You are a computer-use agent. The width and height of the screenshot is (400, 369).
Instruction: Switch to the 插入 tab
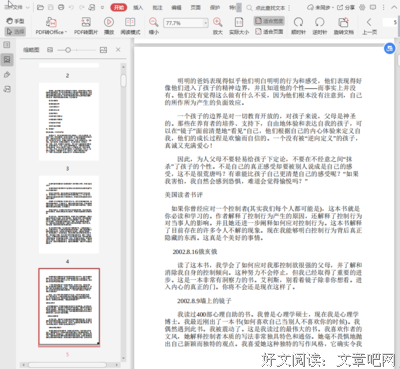coord(138,7)
